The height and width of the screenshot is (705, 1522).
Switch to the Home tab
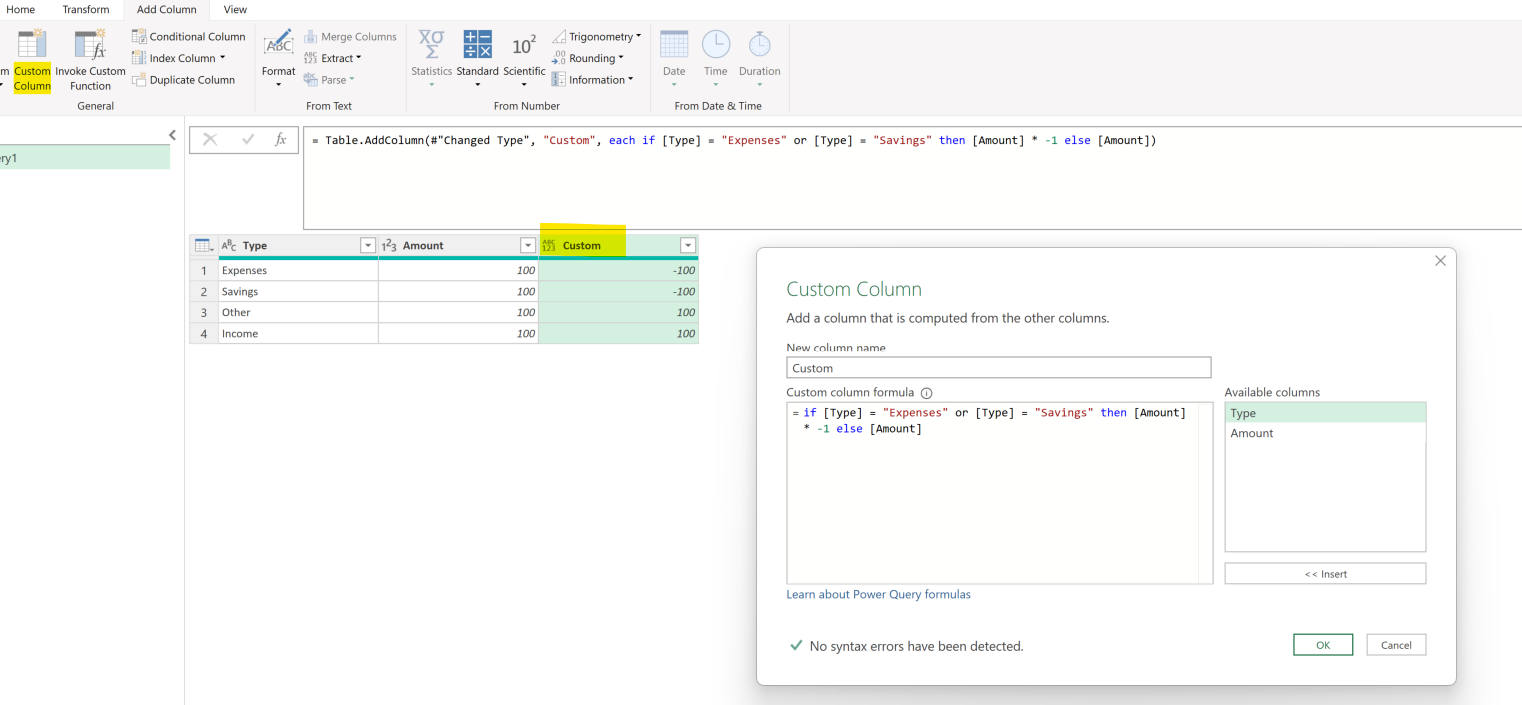click(x=20, y=9)
